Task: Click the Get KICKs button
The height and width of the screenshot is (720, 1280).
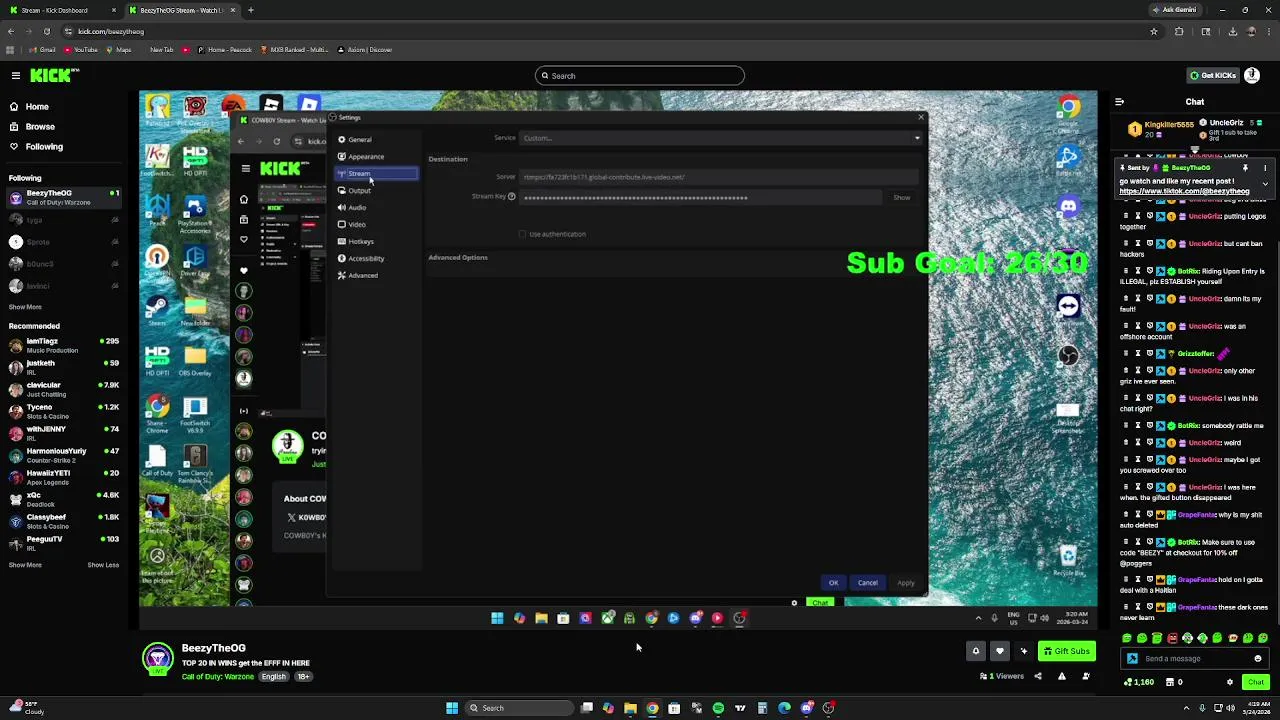Action: click(1212, 75)
